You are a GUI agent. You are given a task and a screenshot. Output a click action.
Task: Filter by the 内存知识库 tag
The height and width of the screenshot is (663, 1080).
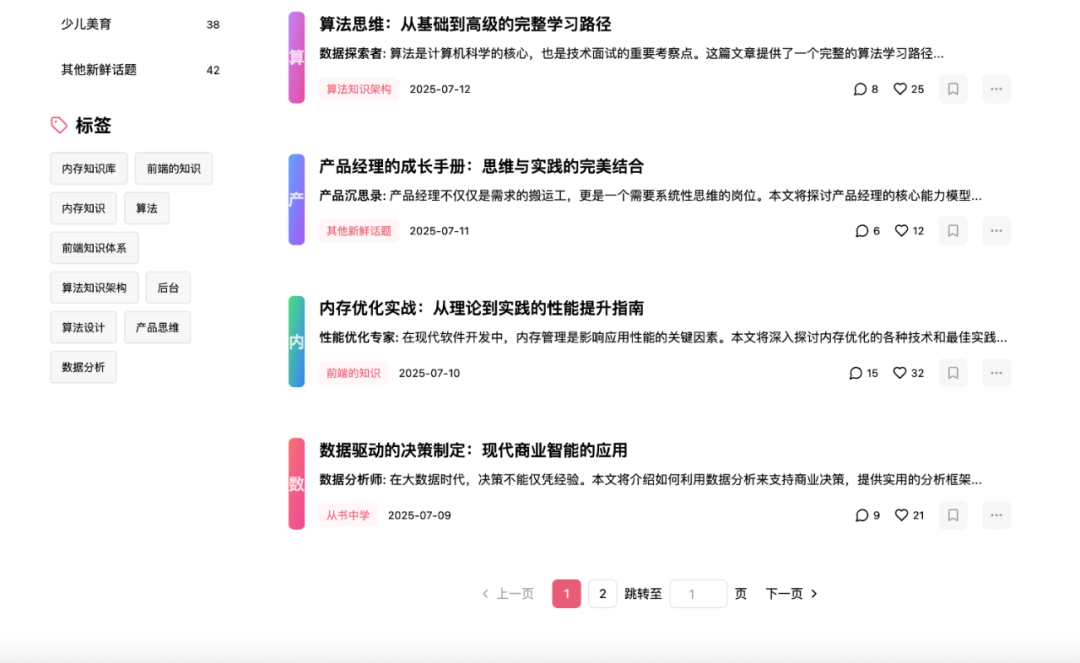[89, 169]
